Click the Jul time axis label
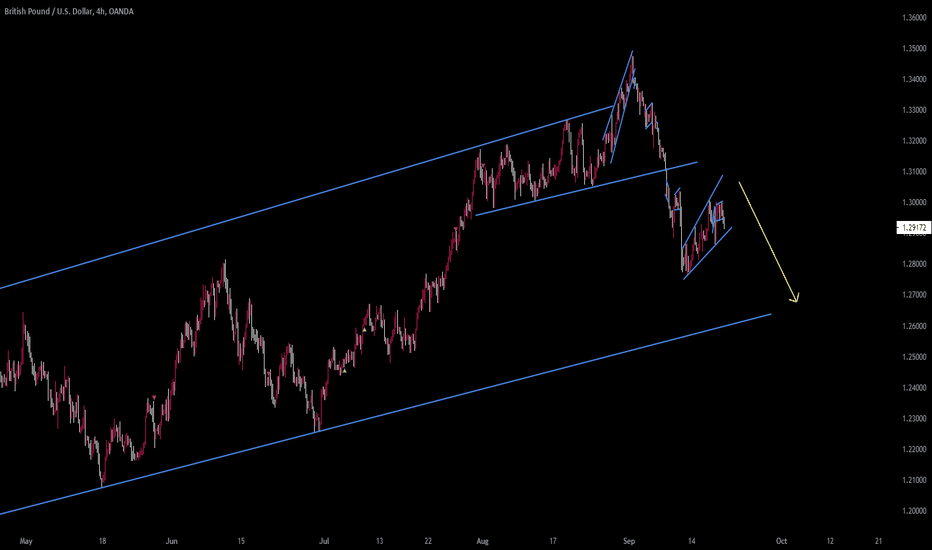This screenshot has height=550, width=932. [324, 541]
